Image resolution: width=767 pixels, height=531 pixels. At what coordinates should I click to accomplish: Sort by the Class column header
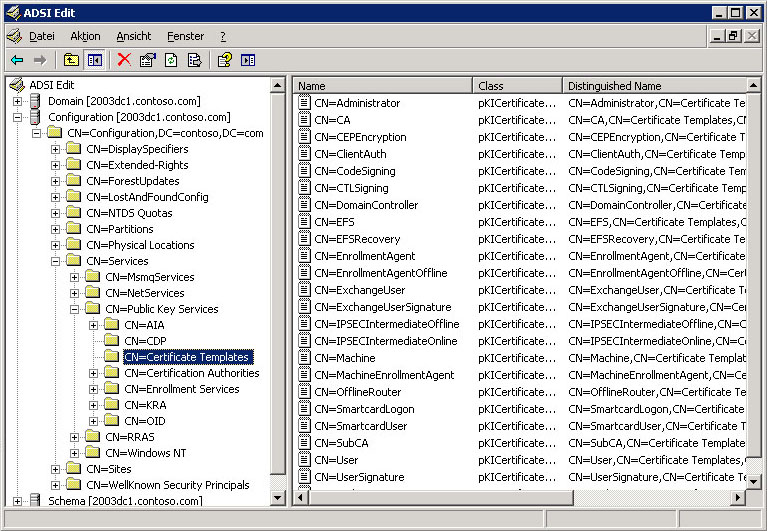click(518, 86)
